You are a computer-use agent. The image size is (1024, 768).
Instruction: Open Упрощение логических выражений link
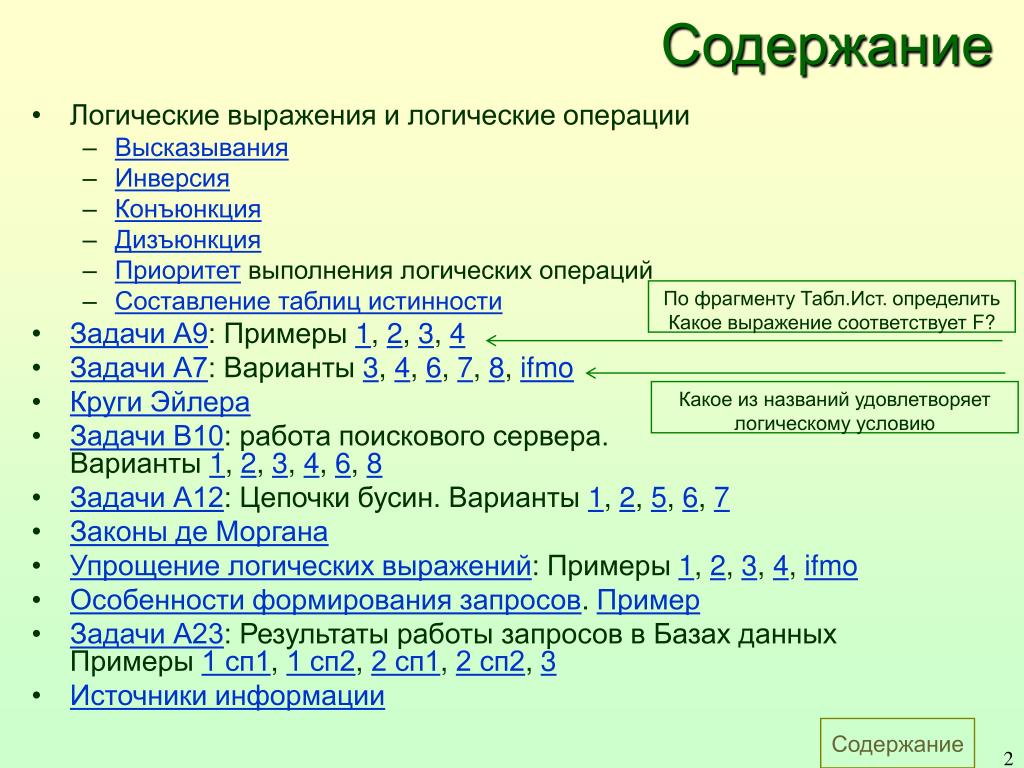tap(300, 566)
